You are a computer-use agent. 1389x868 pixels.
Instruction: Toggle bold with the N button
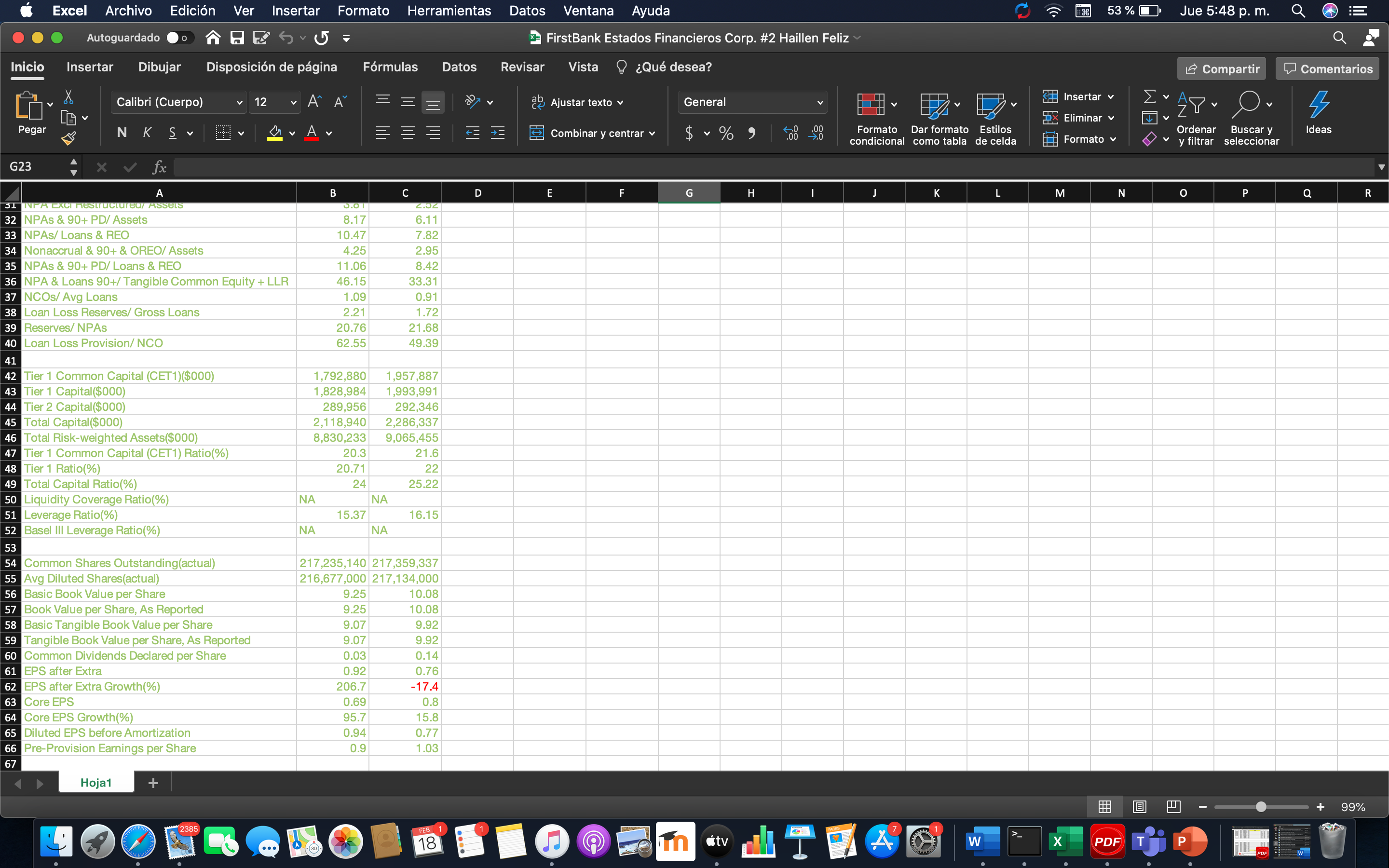click(x=121, y=133)
